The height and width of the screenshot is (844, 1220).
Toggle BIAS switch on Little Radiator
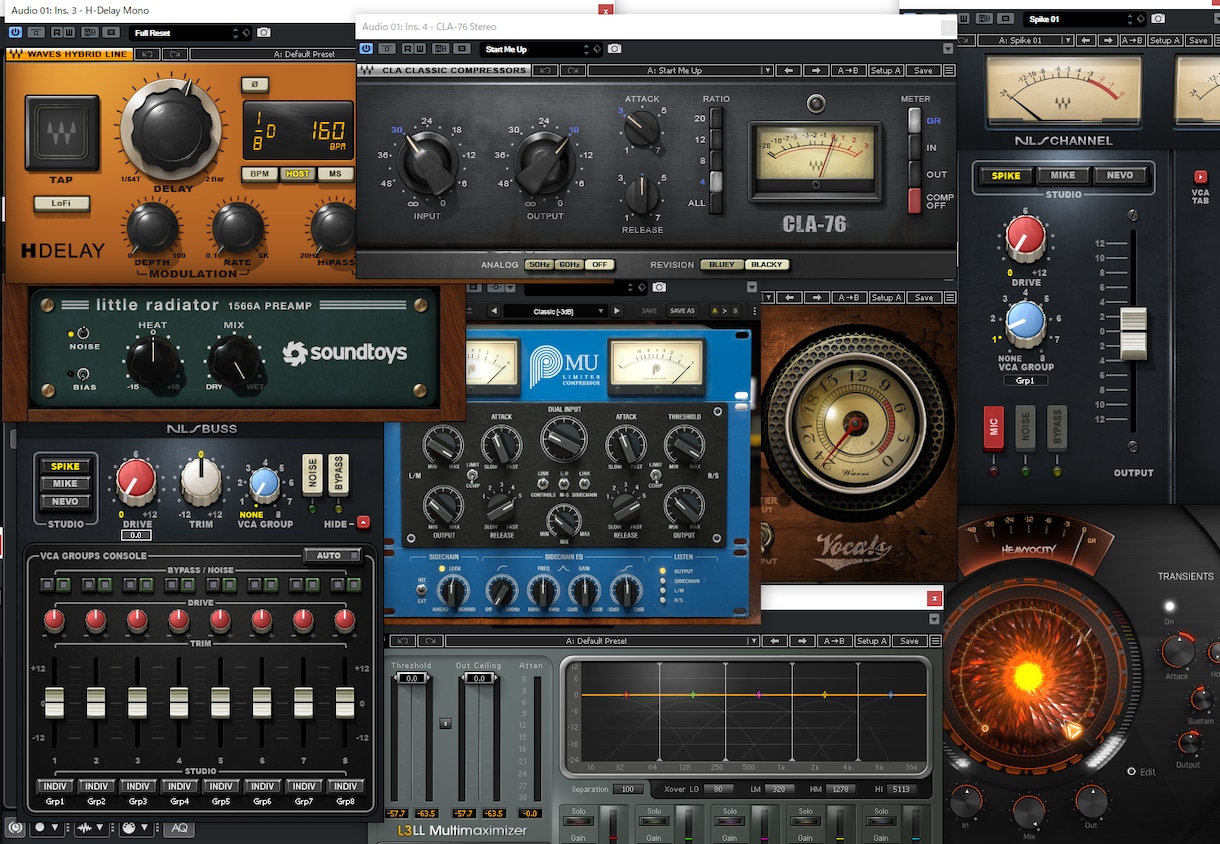coord(81,374)
